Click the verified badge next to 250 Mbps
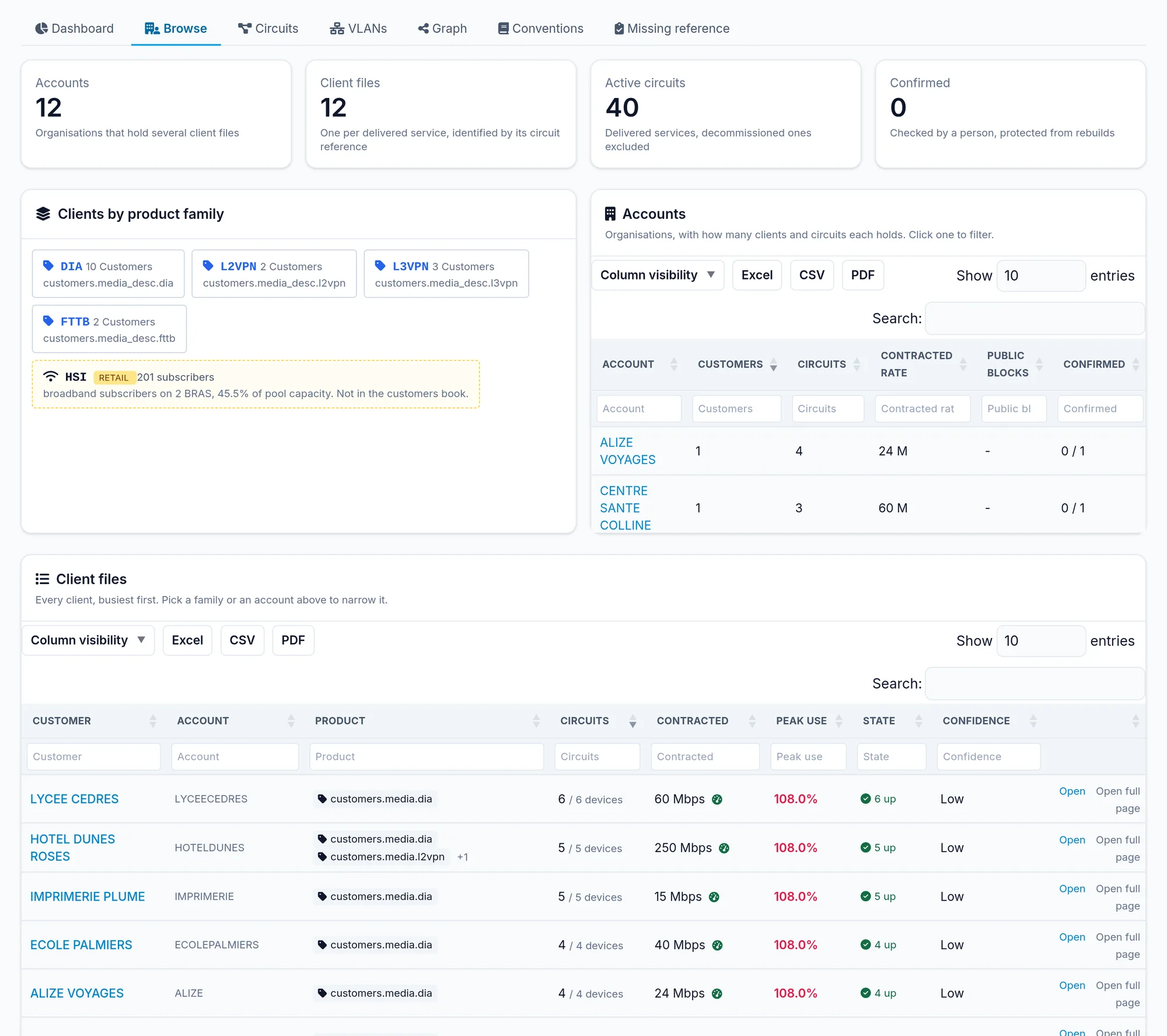 pos(724,848)
